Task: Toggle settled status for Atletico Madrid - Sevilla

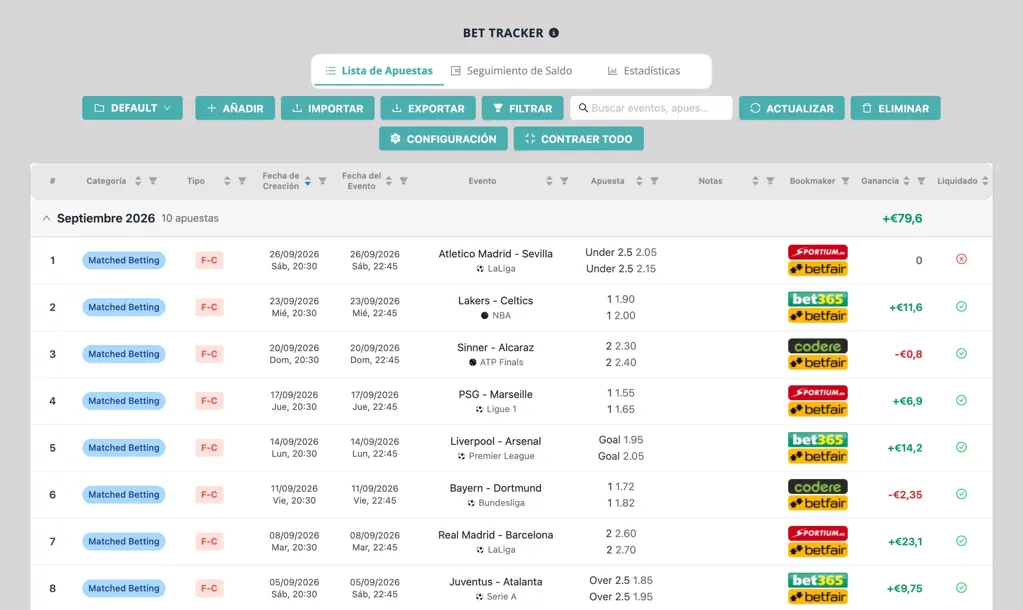Action: [x=961, y=259]
